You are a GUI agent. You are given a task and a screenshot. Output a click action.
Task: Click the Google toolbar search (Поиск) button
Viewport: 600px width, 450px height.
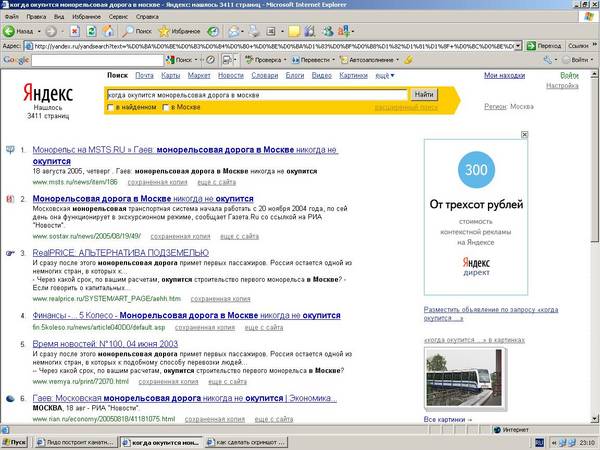click(179, 60)
